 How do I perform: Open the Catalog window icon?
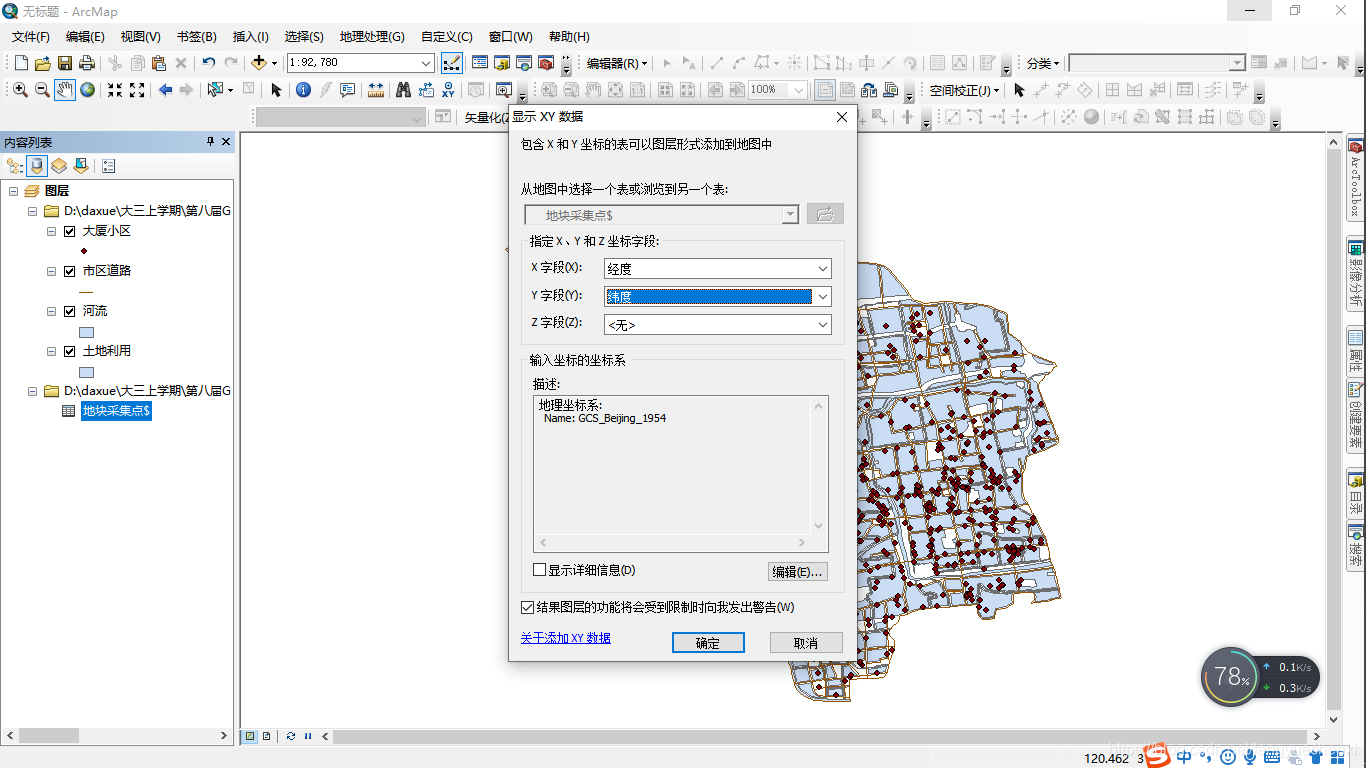click(x=502, y=63)
